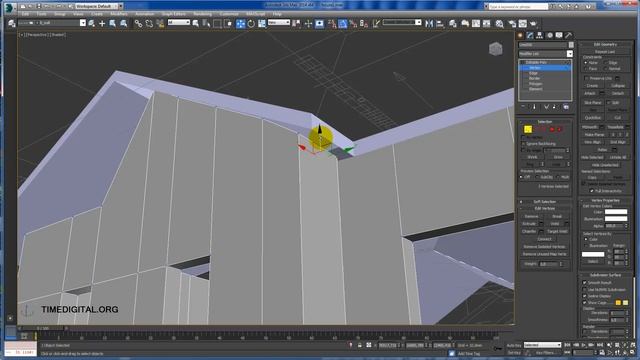Click the Mirror tool icon
Image resolution: width=640 pixels, height=360 pixels.
429,23
